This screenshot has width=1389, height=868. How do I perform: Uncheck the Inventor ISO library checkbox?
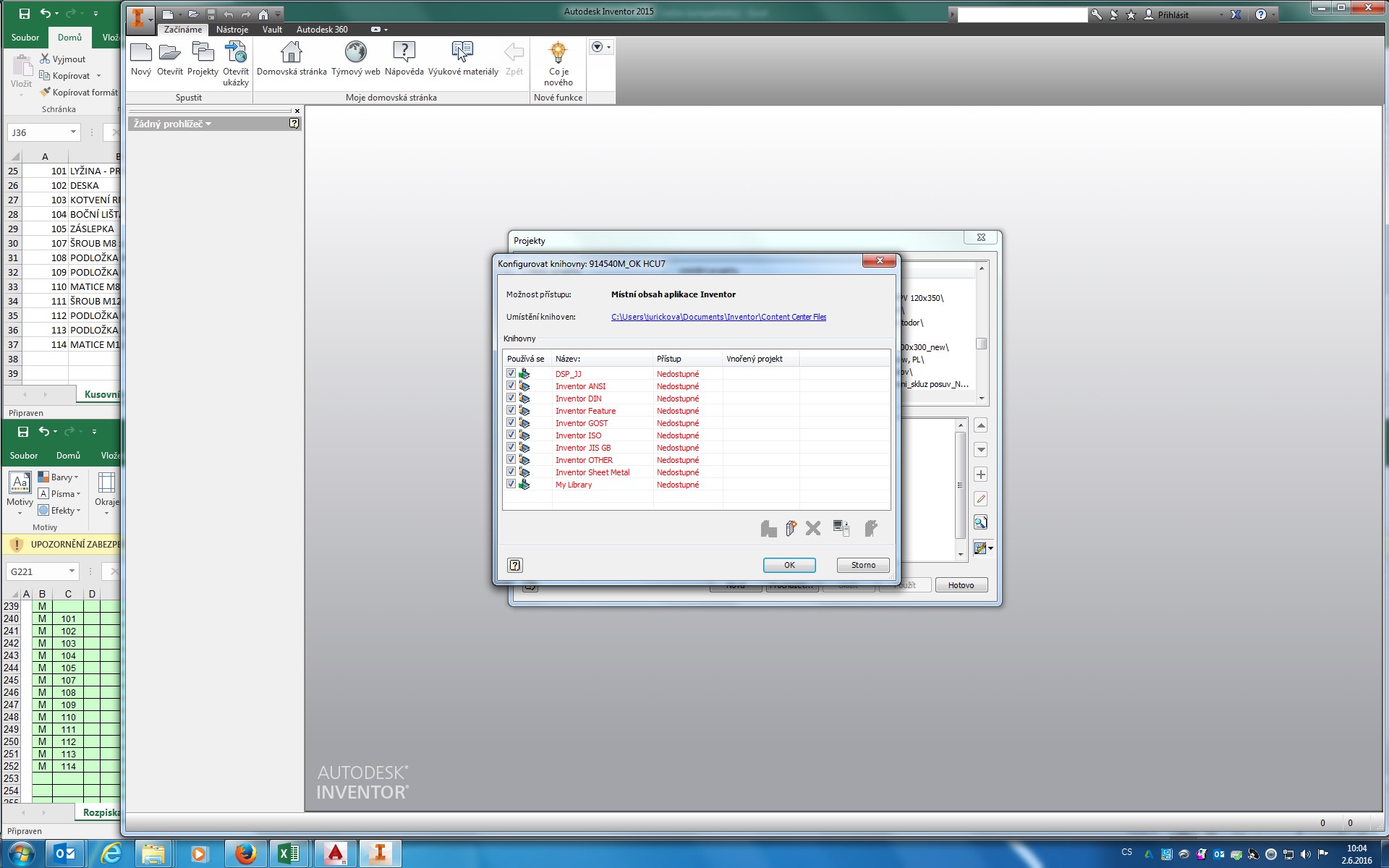511,435
